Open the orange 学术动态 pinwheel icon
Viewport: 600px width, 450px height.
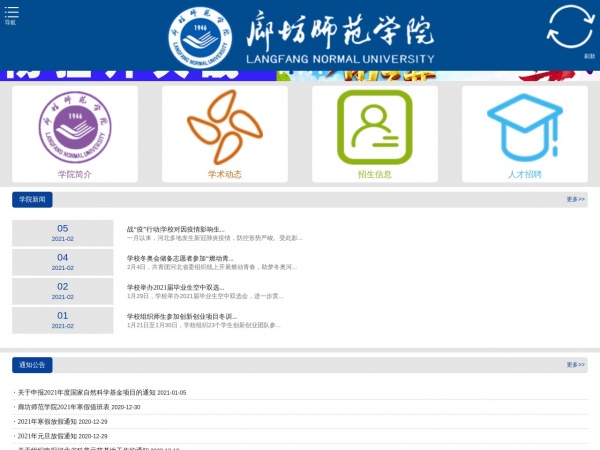225,127
